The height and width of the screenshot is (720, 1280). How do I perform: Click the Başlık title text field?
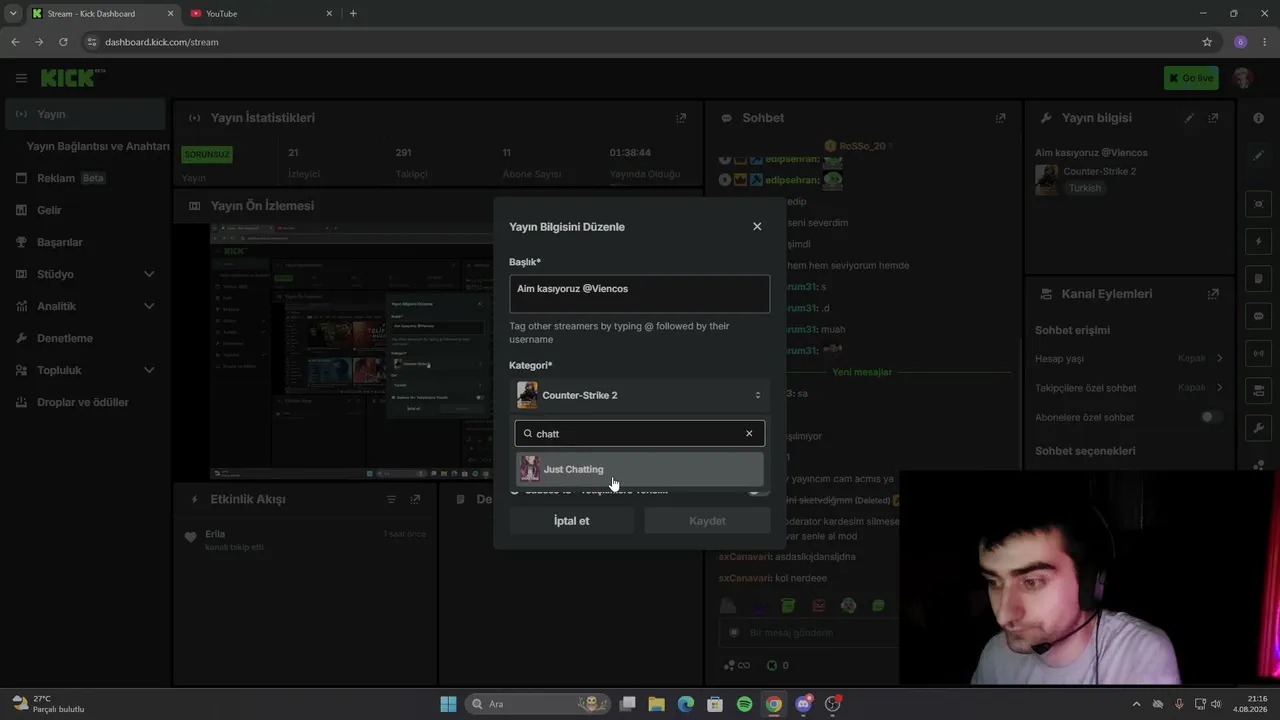pyautogui.click(x=640, y=294)
